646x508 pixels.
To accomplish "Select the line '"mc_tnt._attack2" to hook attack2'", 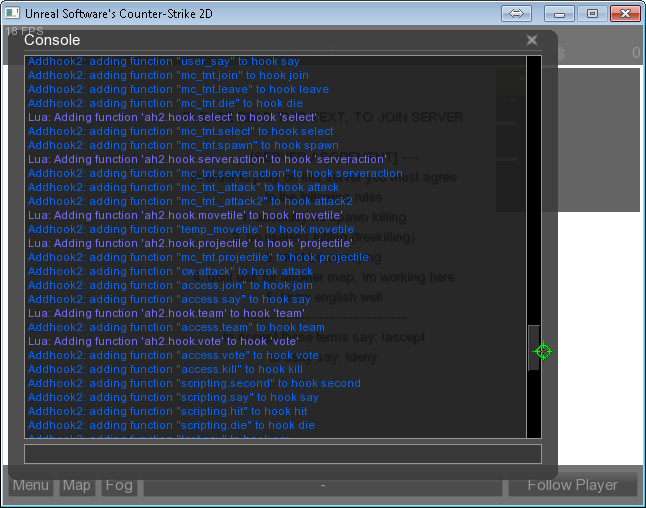I will (x=190, y=201).
